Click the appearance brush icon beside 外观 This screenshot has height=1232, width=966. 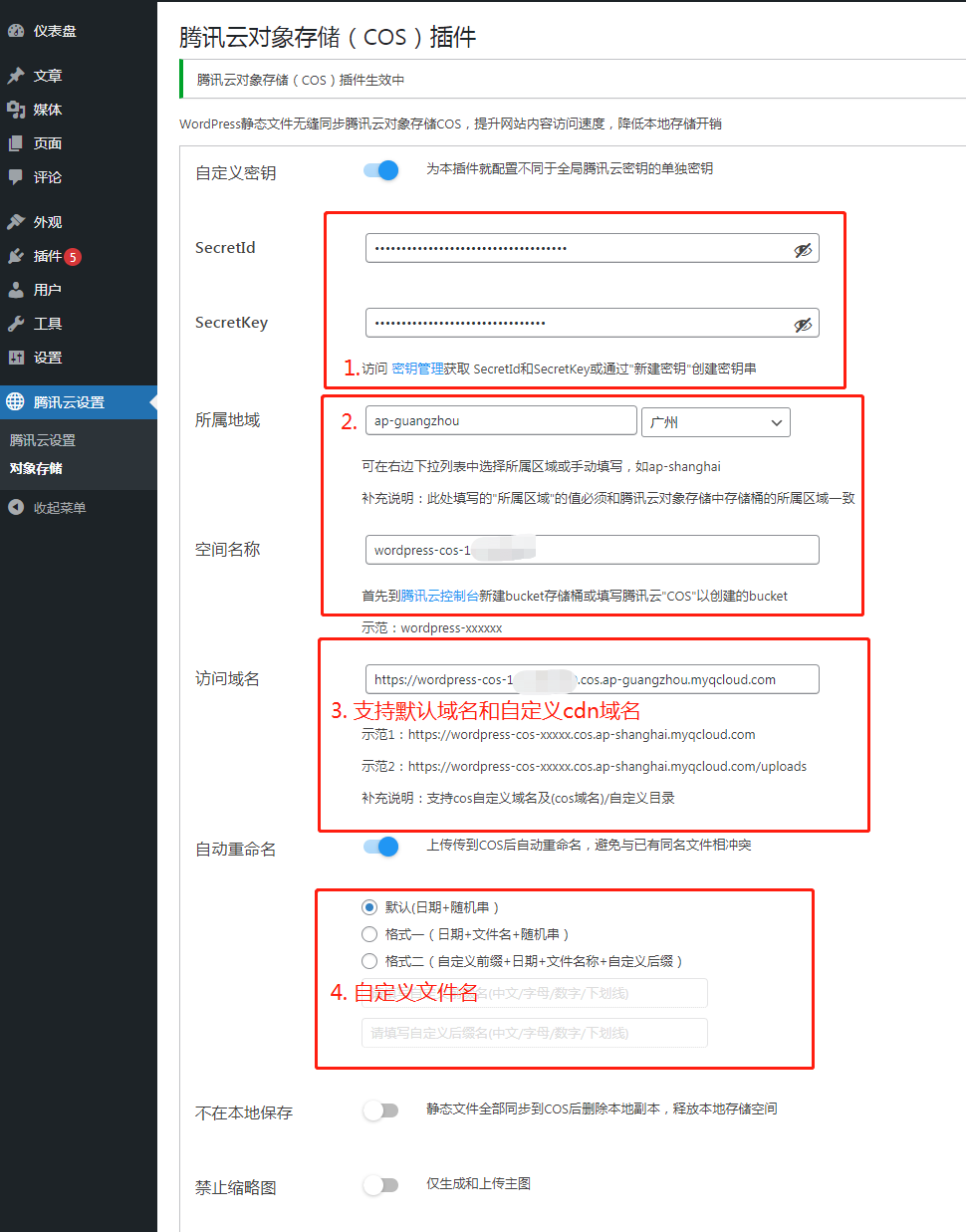pyautogui.click(x=16, y=222)
